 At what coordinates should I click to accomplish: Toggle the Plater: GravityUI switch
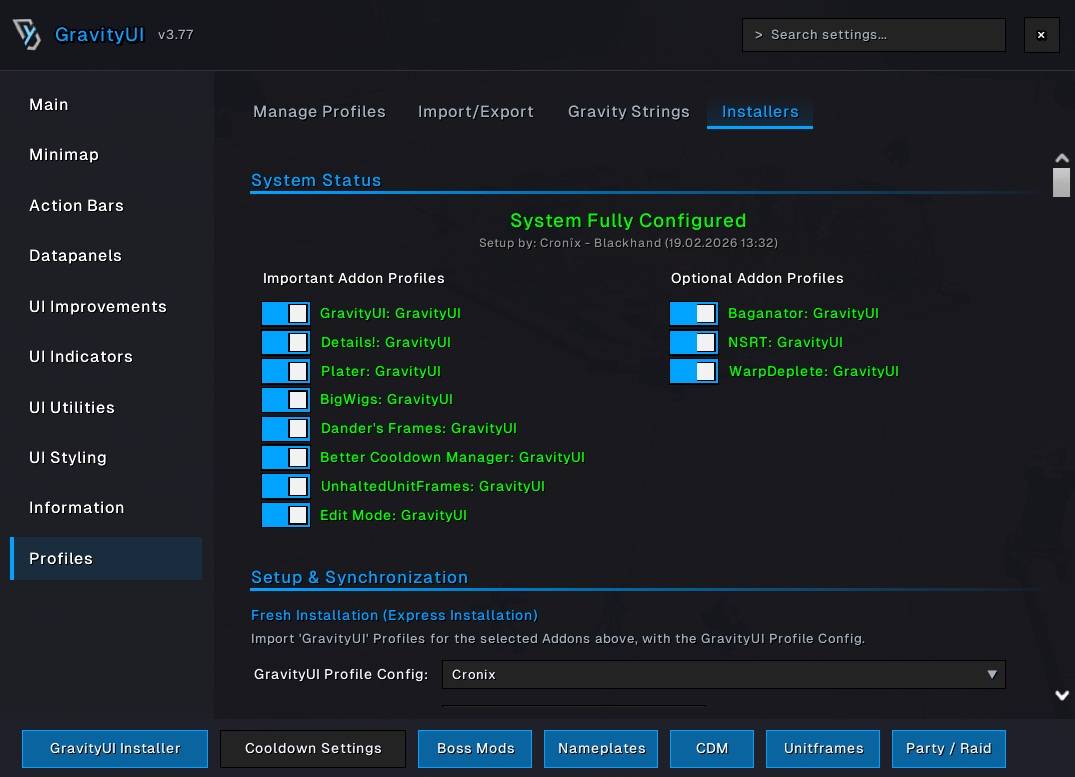click(x=285, y=371)
